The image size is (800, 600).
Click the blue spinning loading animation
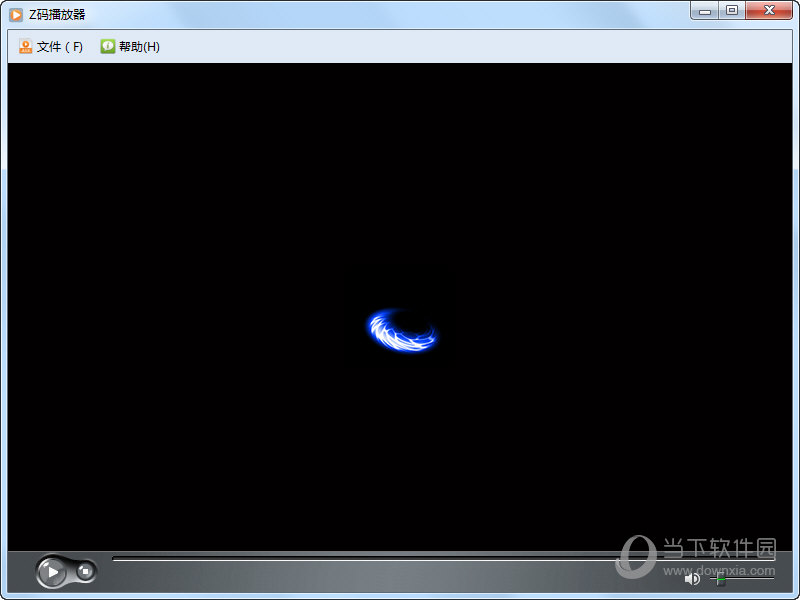click(x=402, y=331)
